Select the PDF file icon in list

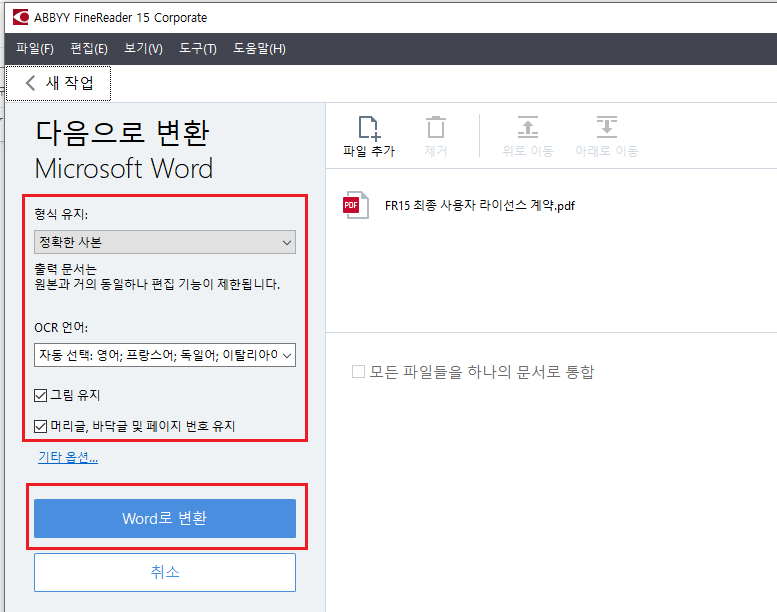[x=355, y=205]
